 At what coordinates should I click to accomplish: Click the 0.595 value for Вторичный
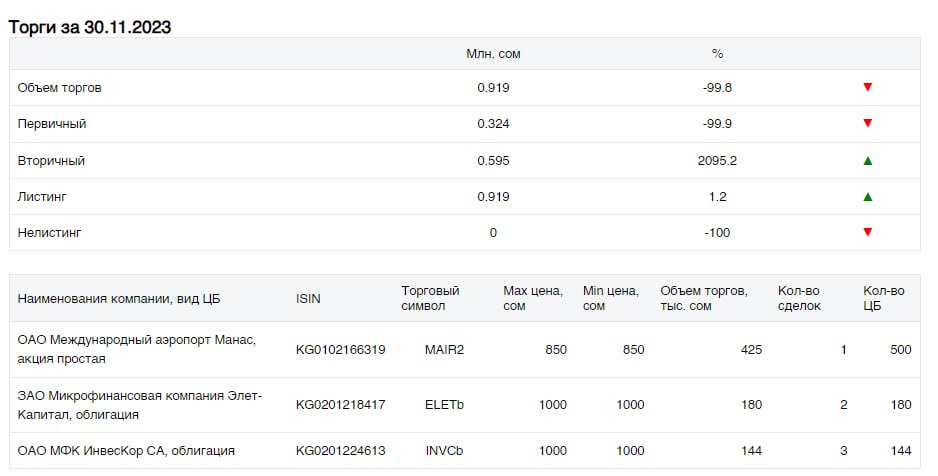[493, 161]
